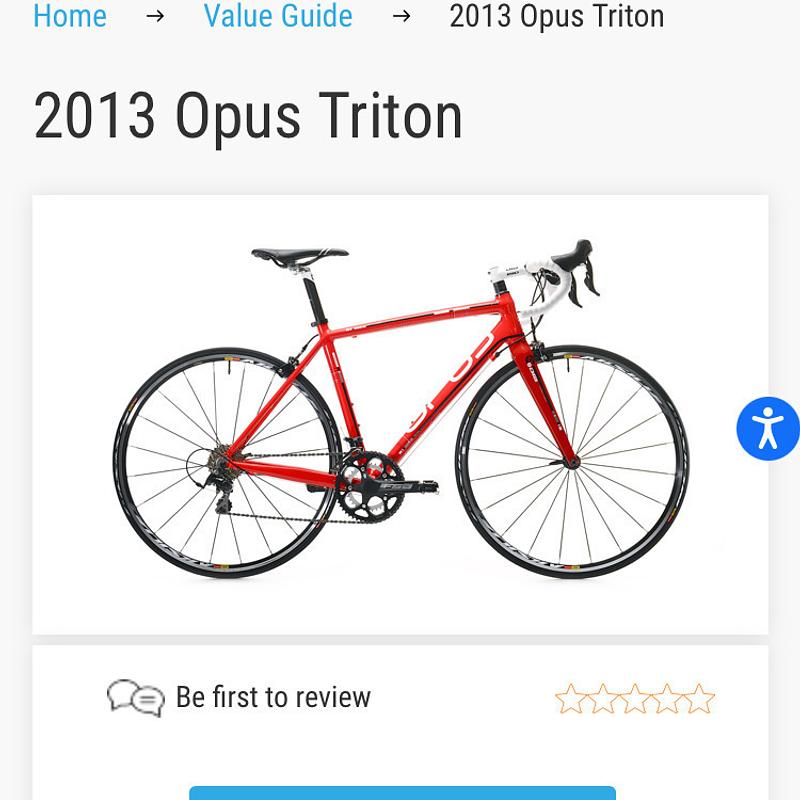The width and height of the screenshot is (800, 800).
Task: Rate five stars with the last star
Action: 700,699
